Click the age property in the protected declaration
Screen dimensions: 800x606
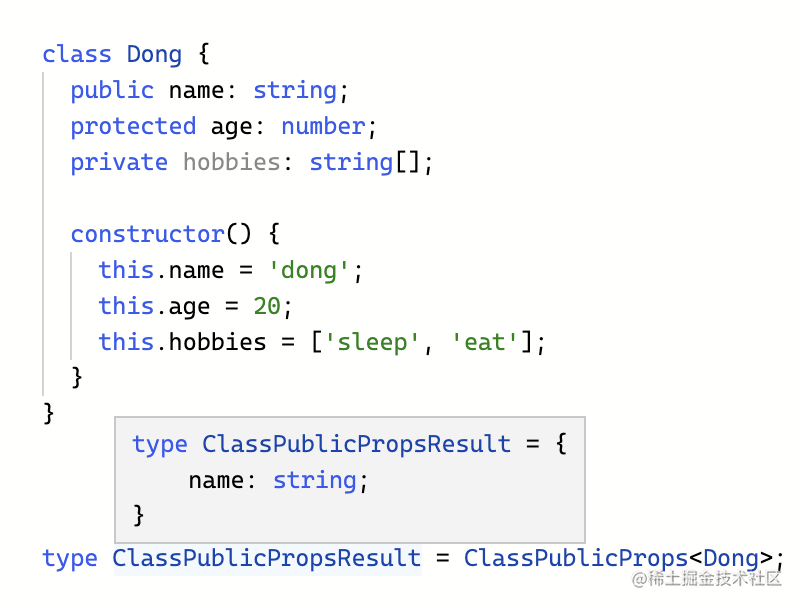coord(231,126)
